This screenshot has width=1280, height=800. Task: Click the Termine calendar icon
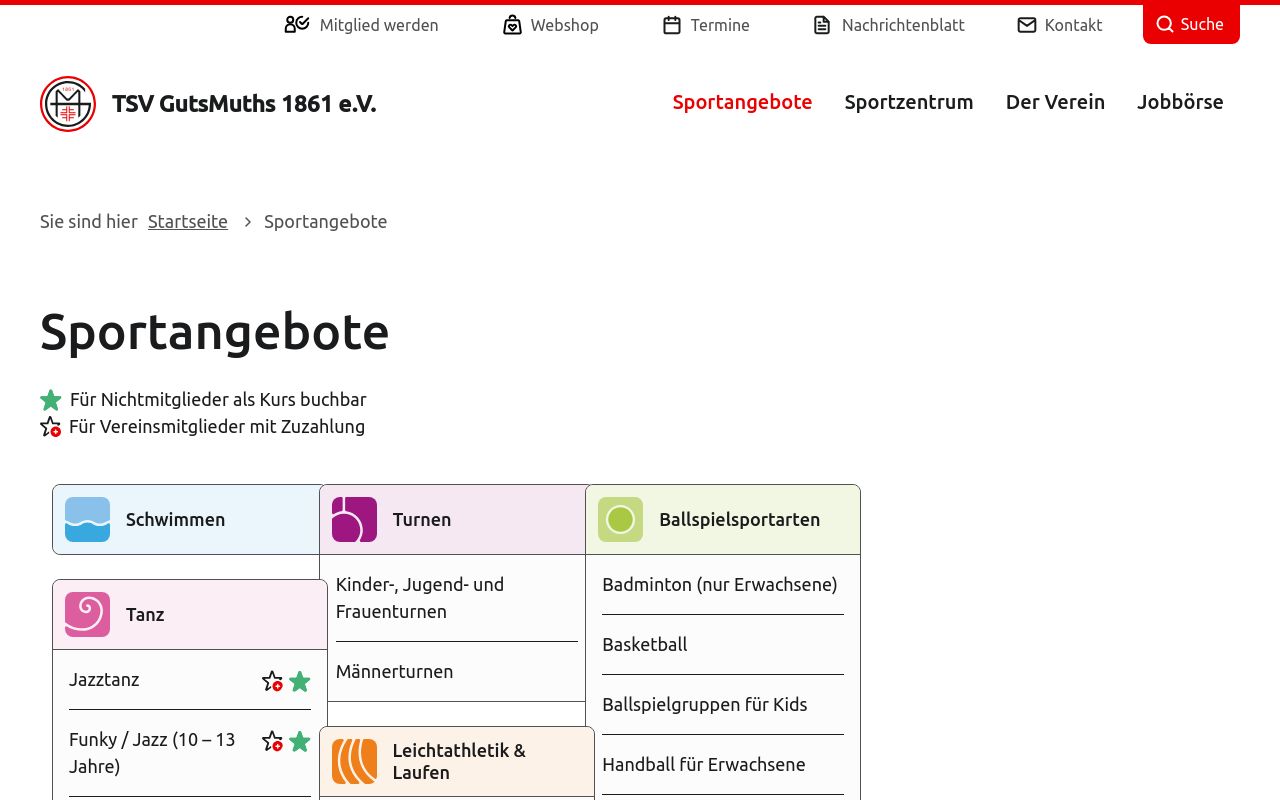[672, 25]
